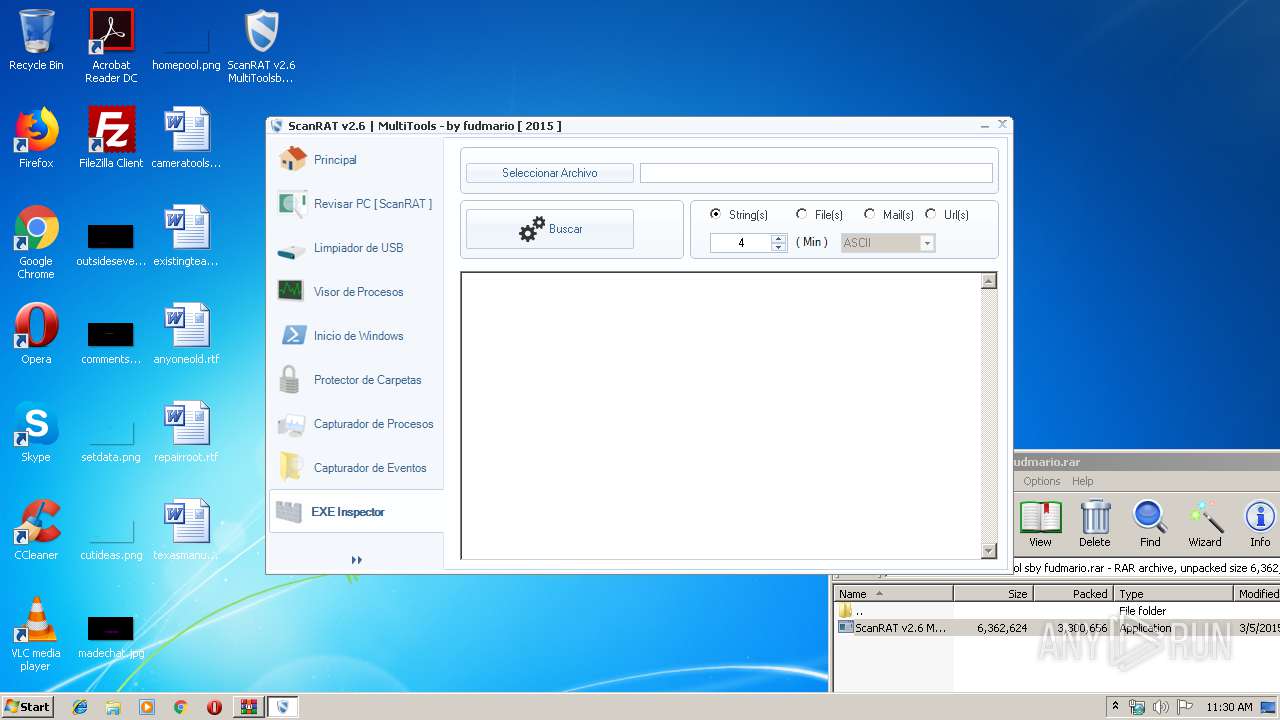This screenshot has width=1280, height=720.
Task: Click View in WinRAR toolbar
Action: [x=1041, y=524]
